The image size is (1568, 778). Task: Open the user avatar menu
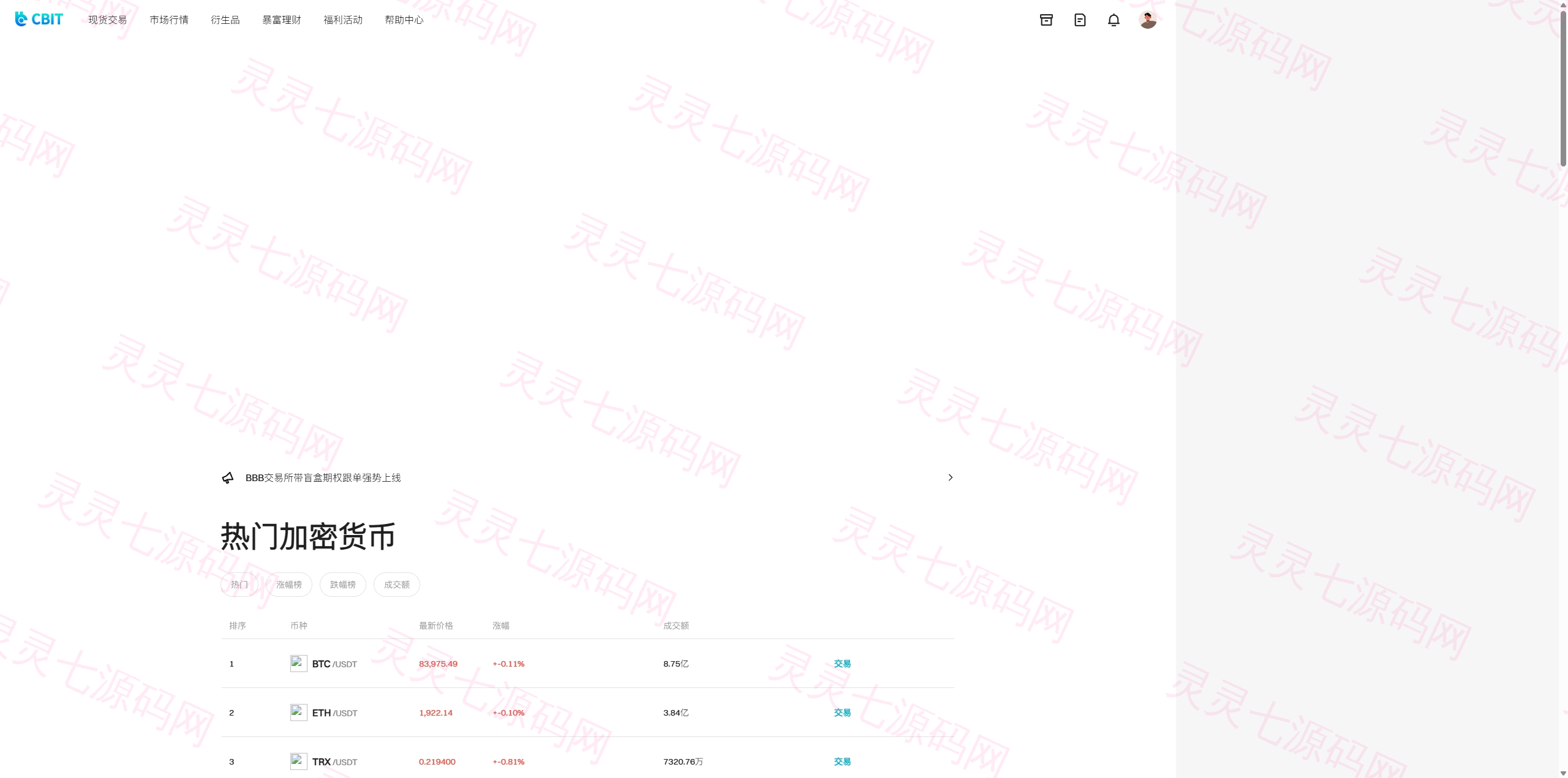point(1148,20)
